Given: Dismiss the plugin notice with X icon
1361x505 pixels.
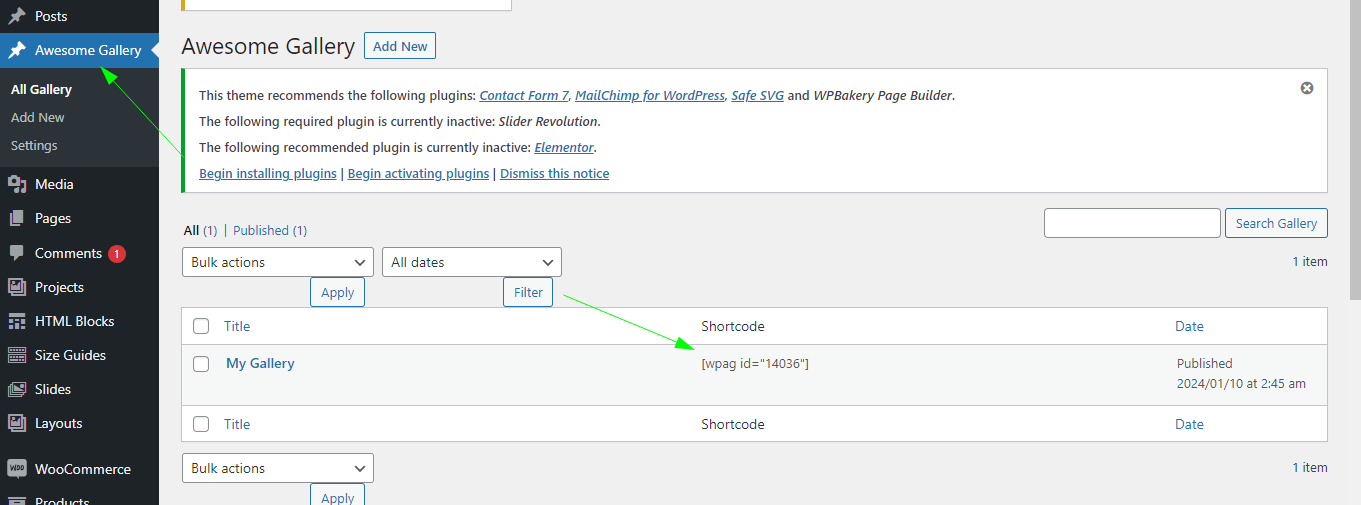Looking at the screenshot, I should (1306, 88).
